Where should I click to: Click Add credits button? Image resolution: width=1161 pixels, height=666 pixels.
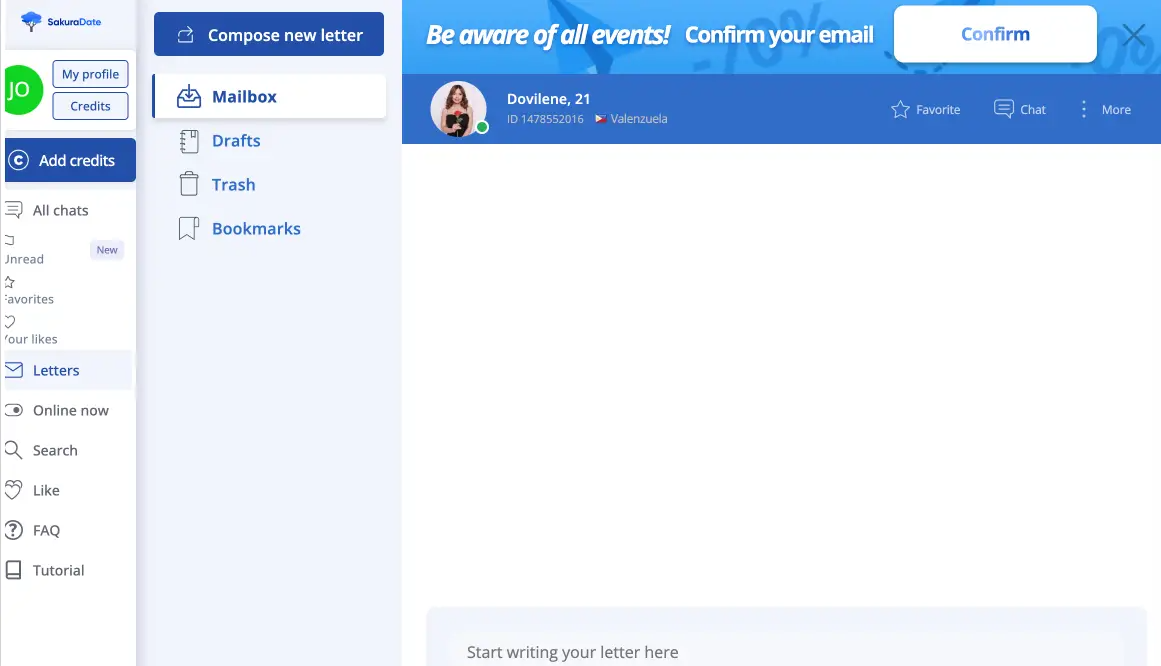(70, 160)
